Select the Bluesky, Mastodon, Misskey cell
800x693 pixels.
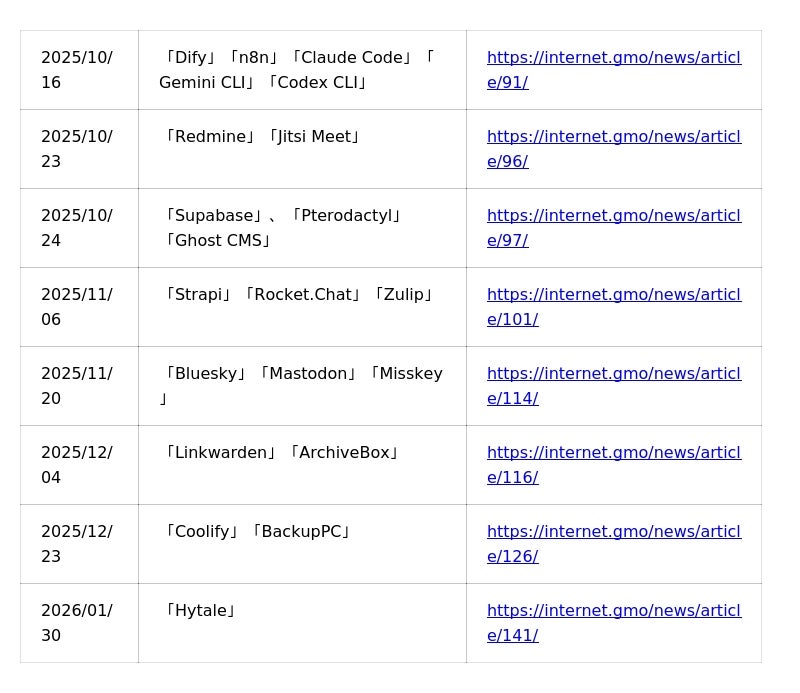tap(301, 385)
